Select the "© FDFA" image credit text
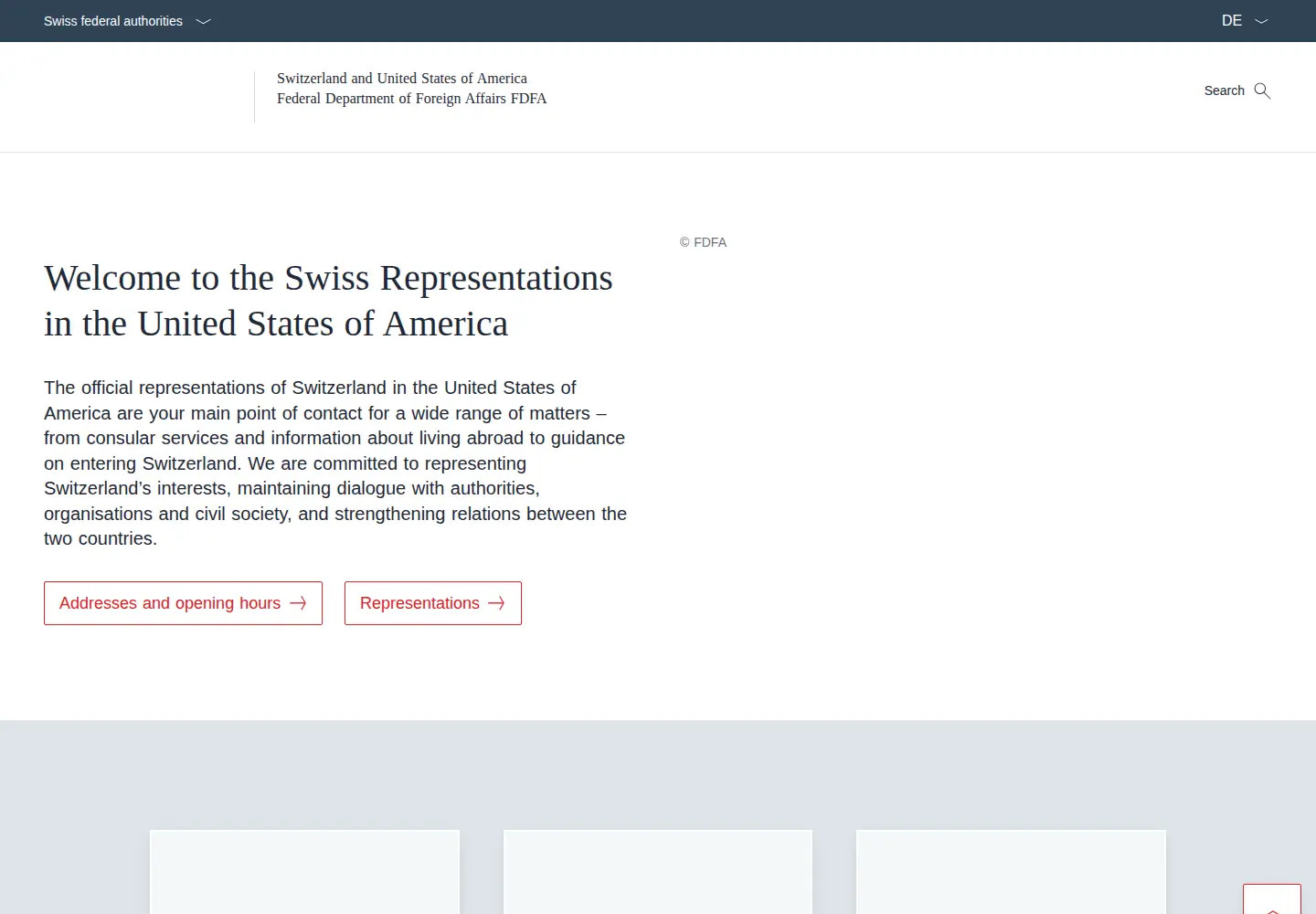Image resolution: width=1316 pixels, height=914 pixels. tap(703, 242)
